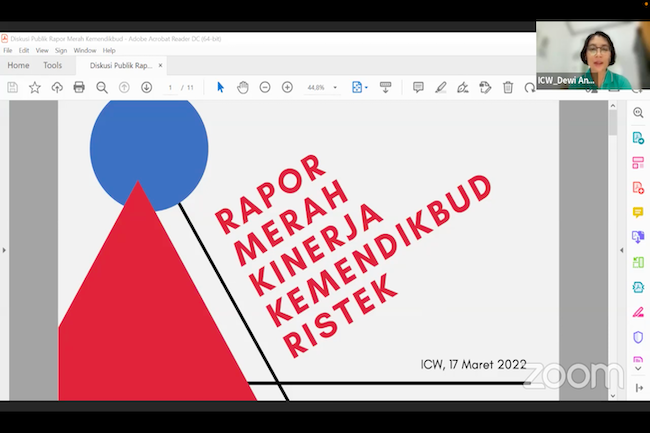The image size is (650, 433).
Task: Open the View menu
Action: click(42, 50)
